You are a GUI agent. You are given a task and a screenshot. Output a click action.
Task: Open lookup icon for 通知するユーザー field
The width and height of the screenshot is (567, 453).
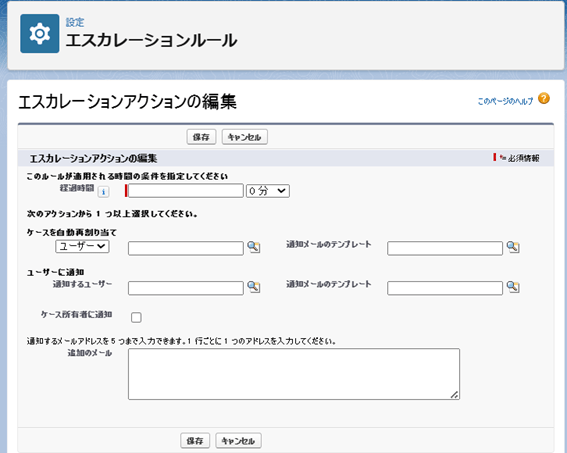254,287
